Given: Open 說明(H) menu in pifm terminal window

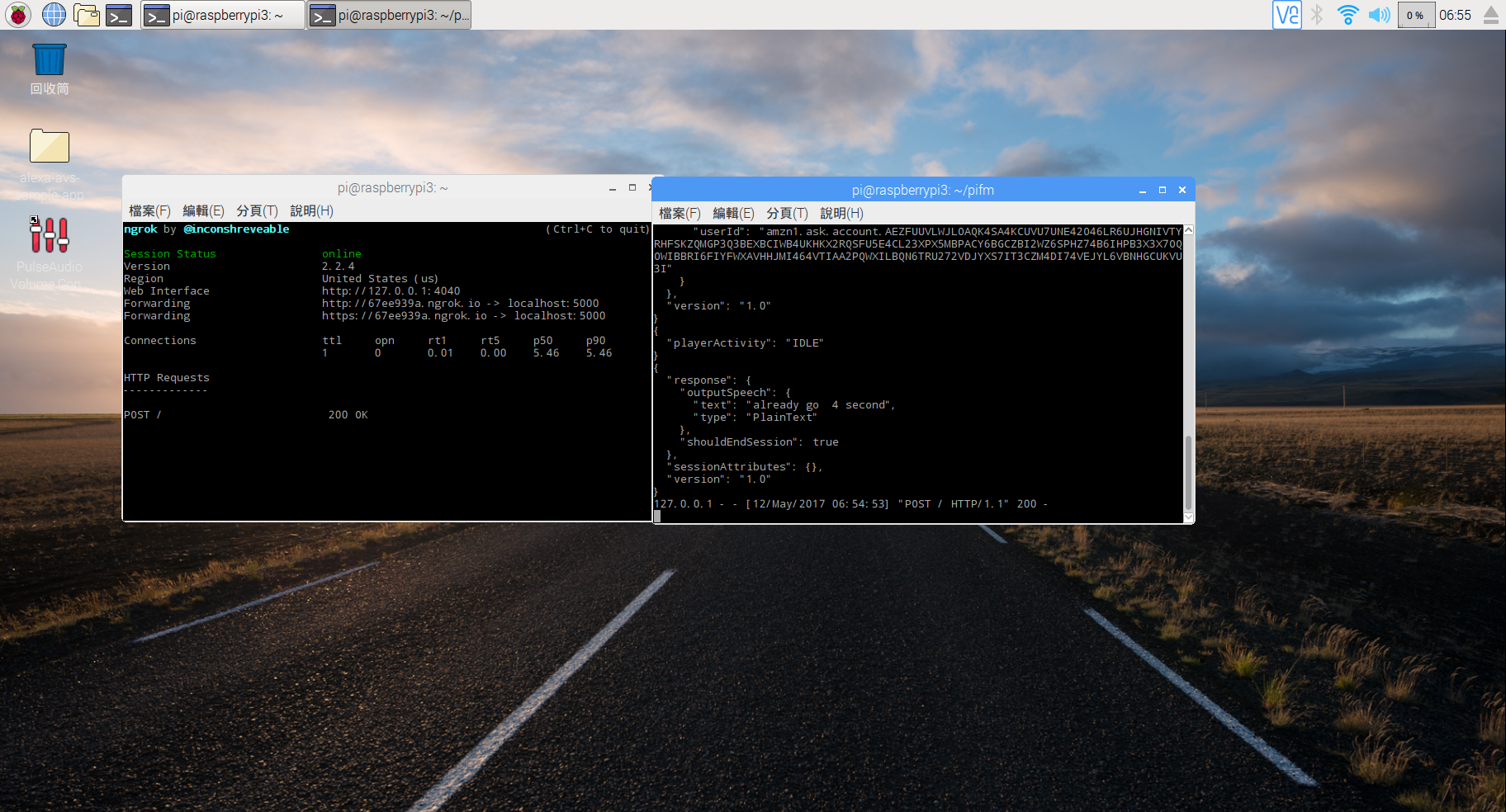Looking at the screenshot, I should [x=841, y=214].
